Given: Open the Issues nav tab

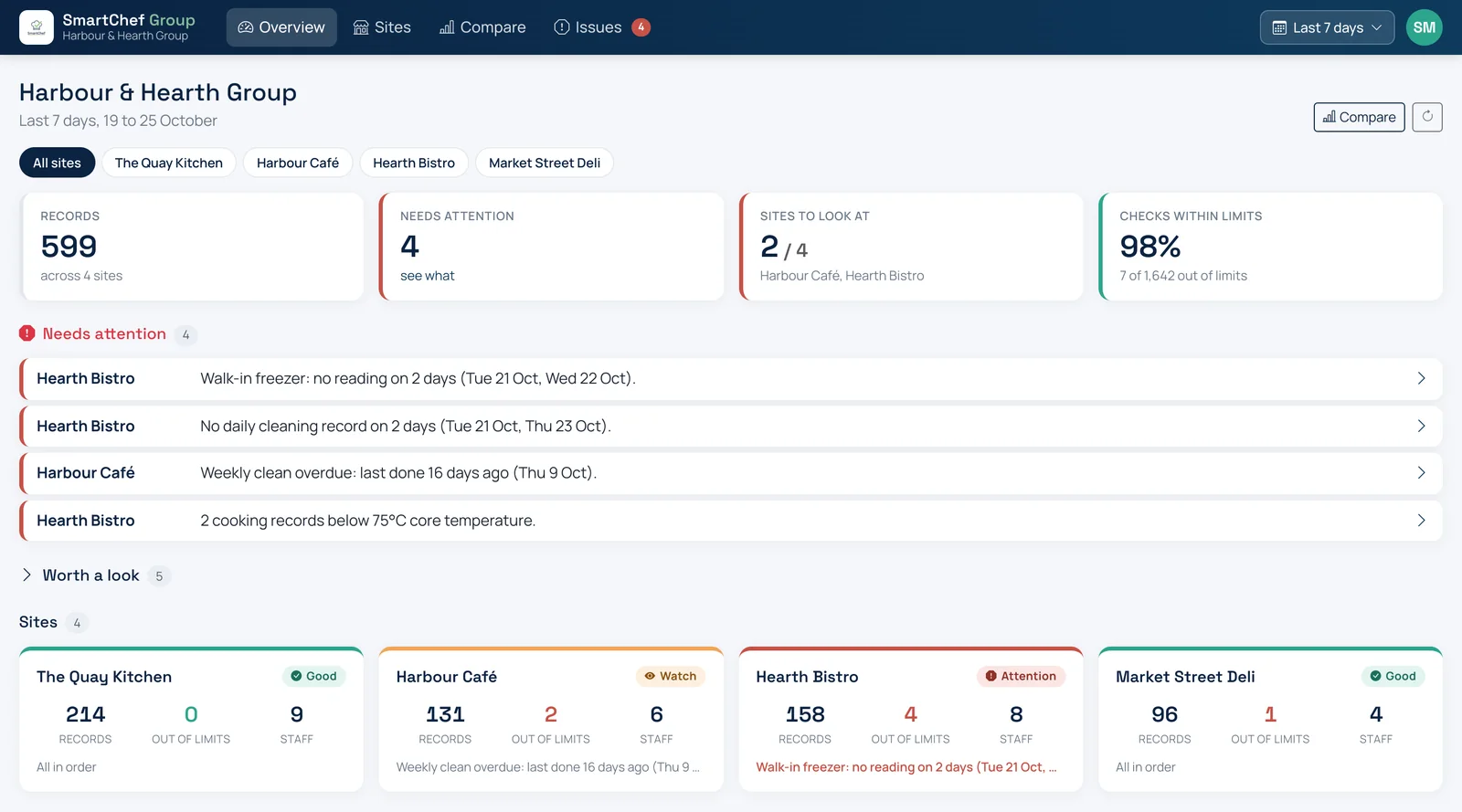Looking at the screenshot, I should tap(601, 27).
